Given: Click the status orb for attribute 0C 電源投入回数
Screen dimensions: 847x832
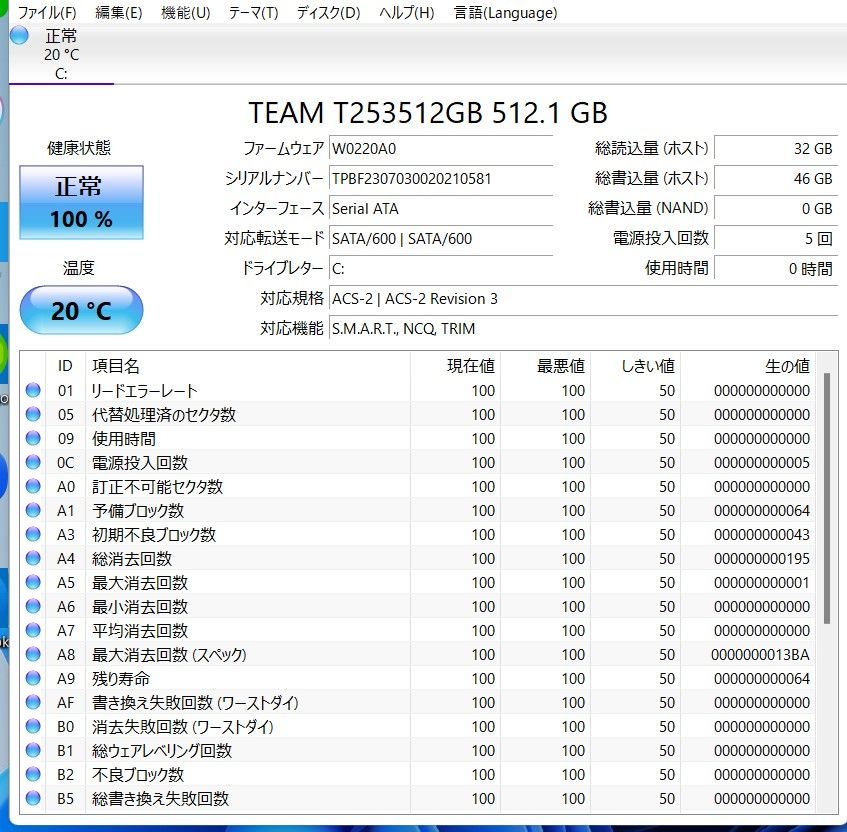Looking at the screenshot, I should click(x=33, y=462).
